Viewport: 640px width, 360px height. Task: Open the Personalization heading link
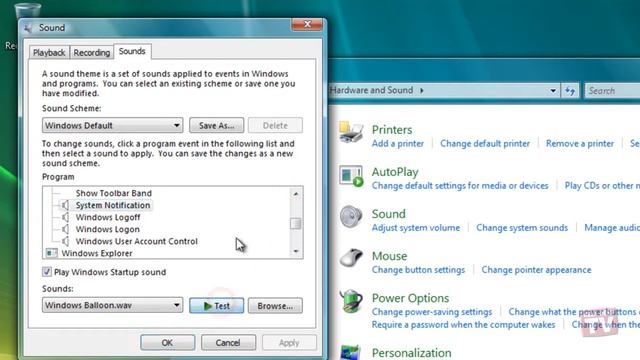pyautogui.click(x=411, y=353)
